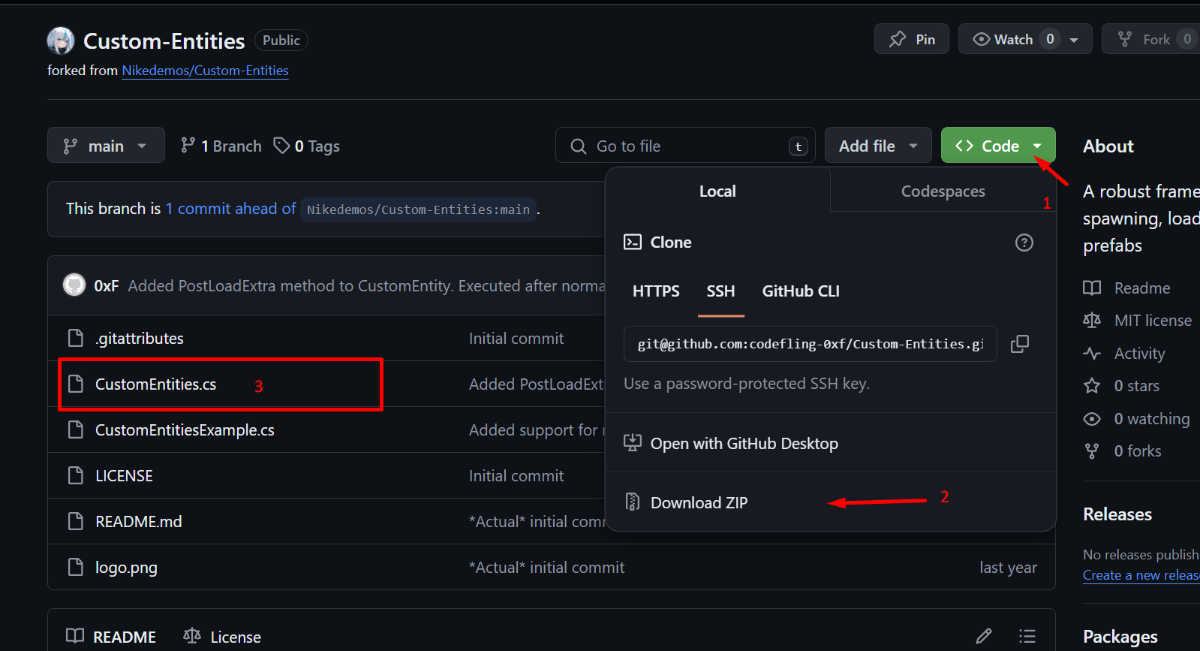Open the Add file dropdown

click(877, 146)
